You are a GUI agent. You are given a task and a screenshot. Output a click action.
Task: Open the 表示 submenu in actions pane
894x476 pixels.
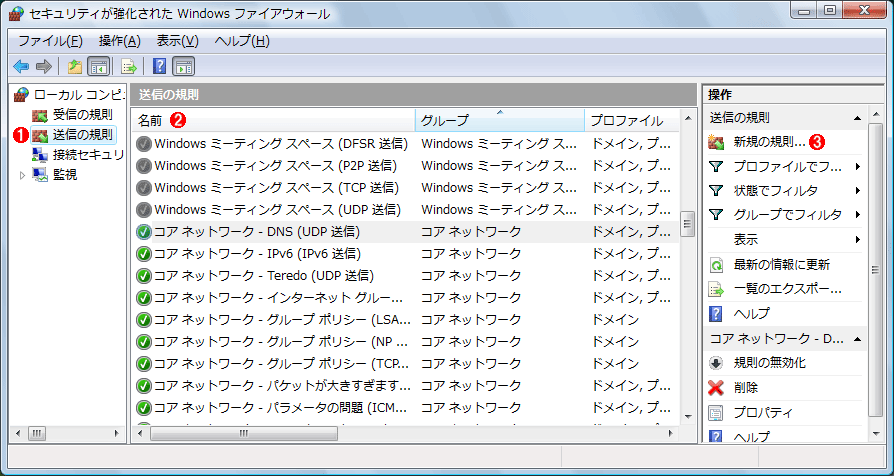point(785,239)
